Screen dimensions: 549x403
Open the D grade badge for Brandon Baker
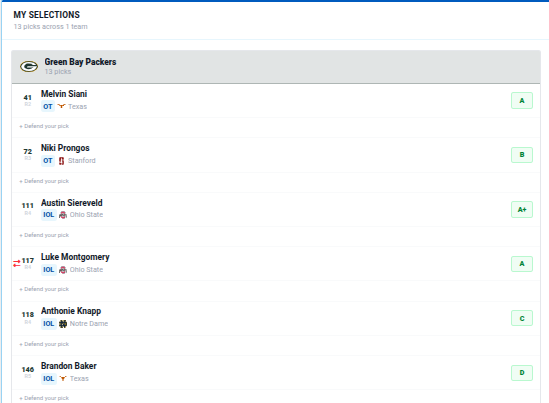coord(522,373)
